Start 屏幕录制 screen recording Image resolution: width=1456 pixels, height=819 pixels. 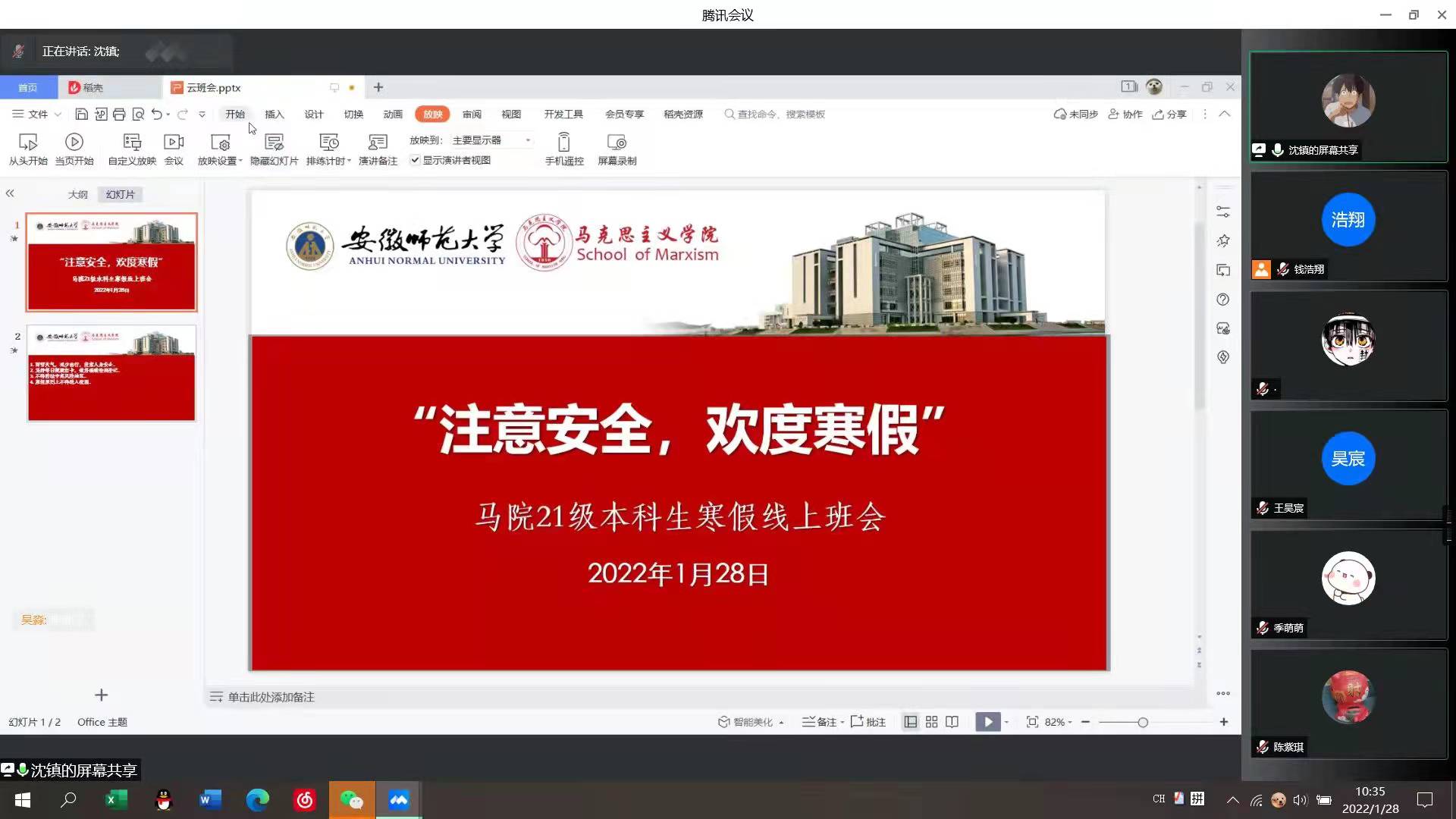click(x=617, y=143)
